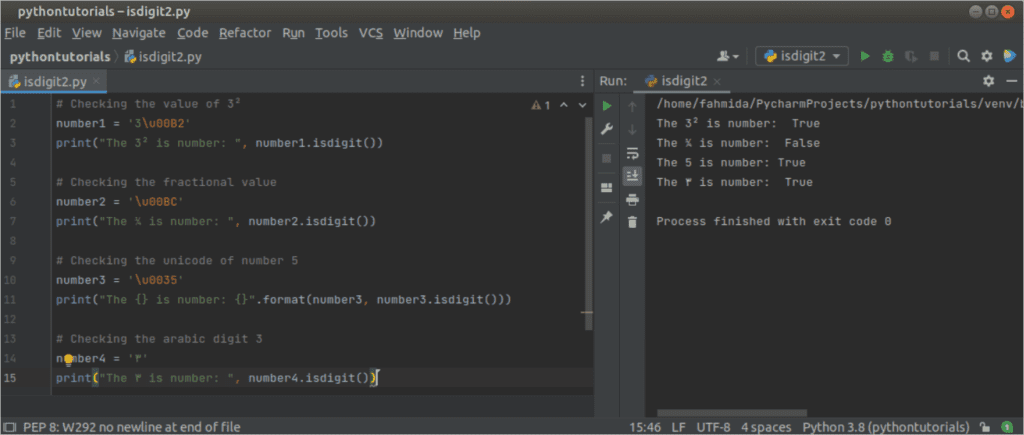Screen dimensions: 1024x435
Task: Close the isdigit2 Run tab
Action: [716, 82]
